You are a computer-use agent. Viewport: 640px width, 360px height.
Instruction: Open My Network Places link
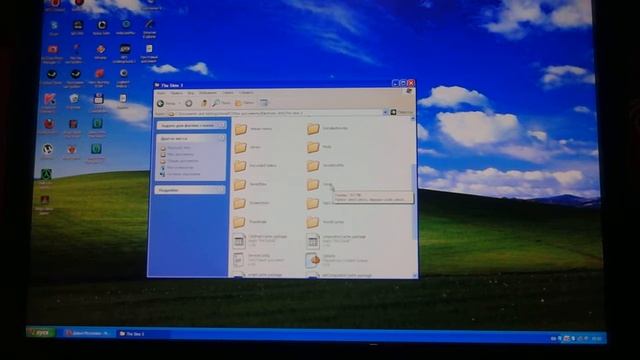(180, 174)
